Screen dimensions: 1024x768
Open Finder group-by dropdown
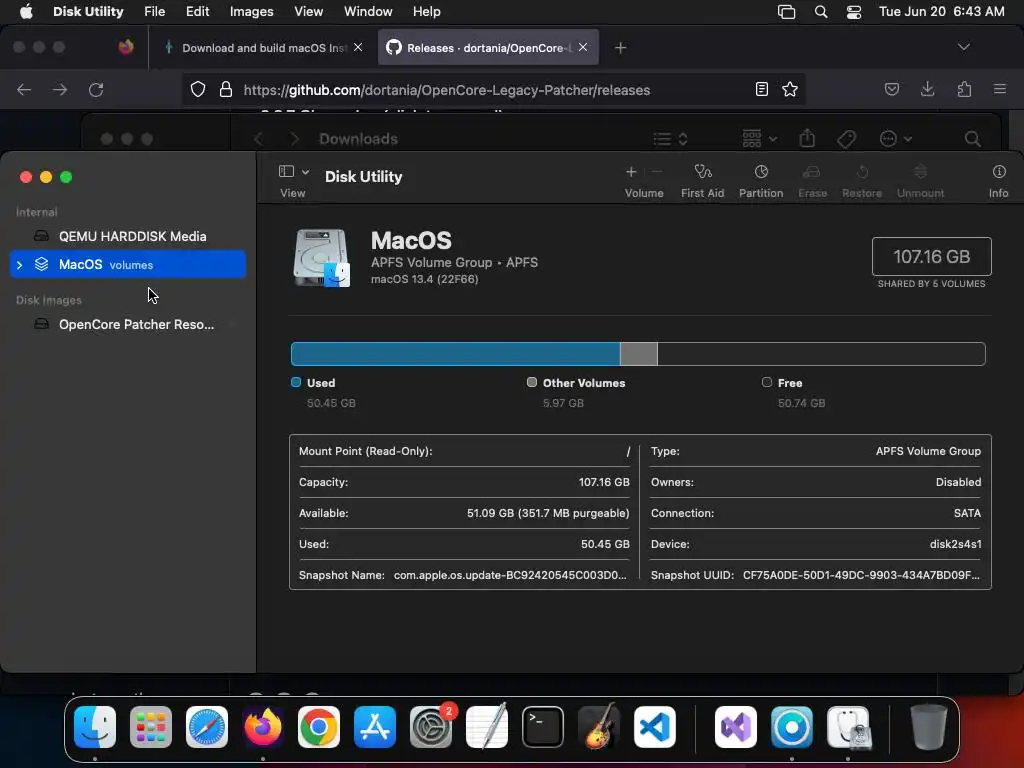[x=760, y=138]
